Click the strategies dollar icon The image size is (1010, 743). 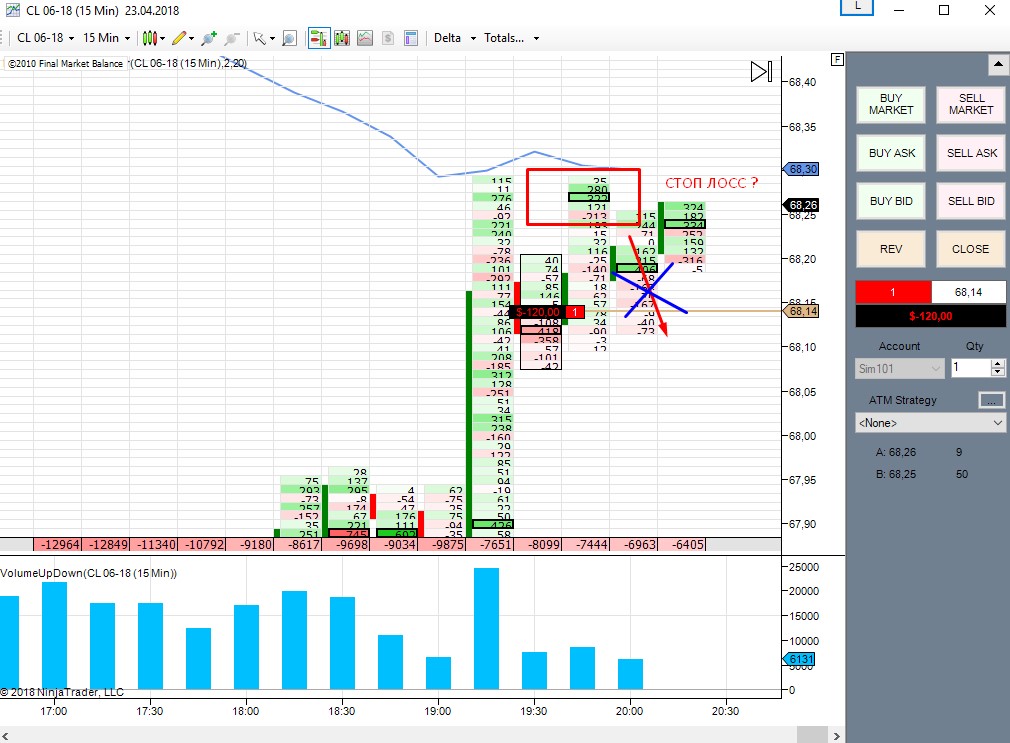(388, 39)
